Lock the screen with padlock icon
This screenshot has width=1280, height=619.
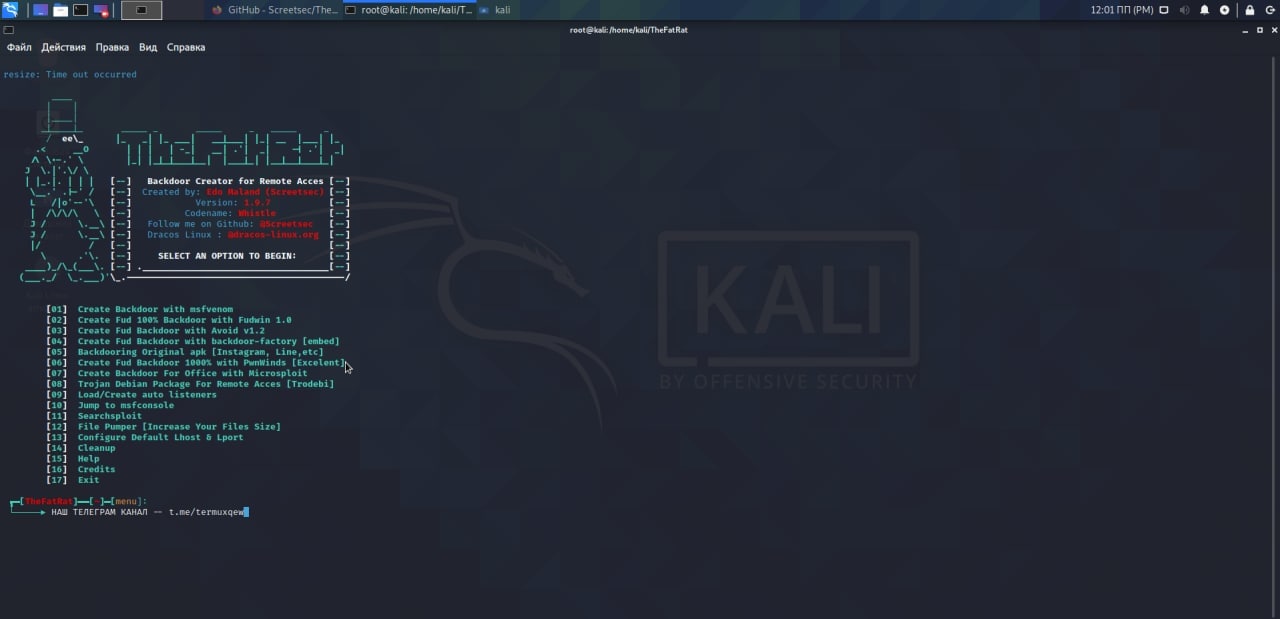(1250, 10)
